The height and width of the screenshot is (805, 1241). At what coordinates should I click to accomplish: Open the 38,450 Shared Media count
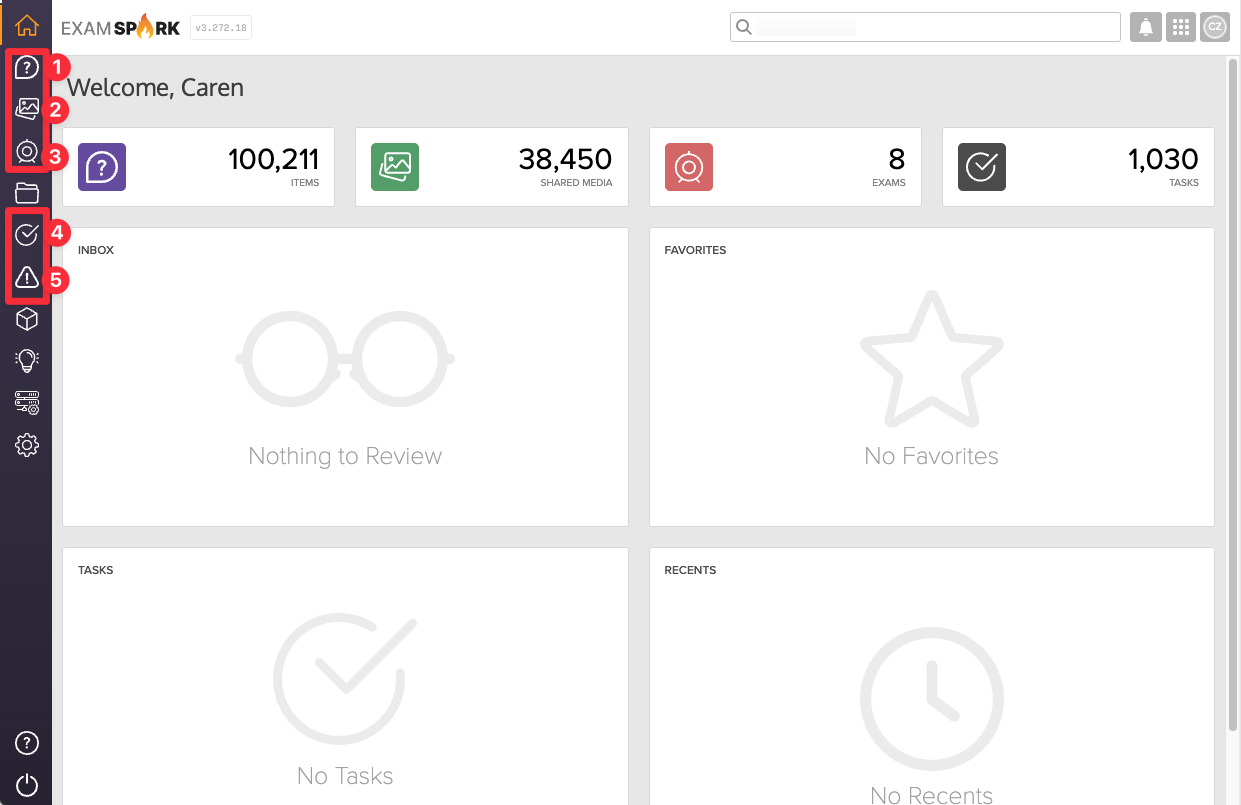565,159
